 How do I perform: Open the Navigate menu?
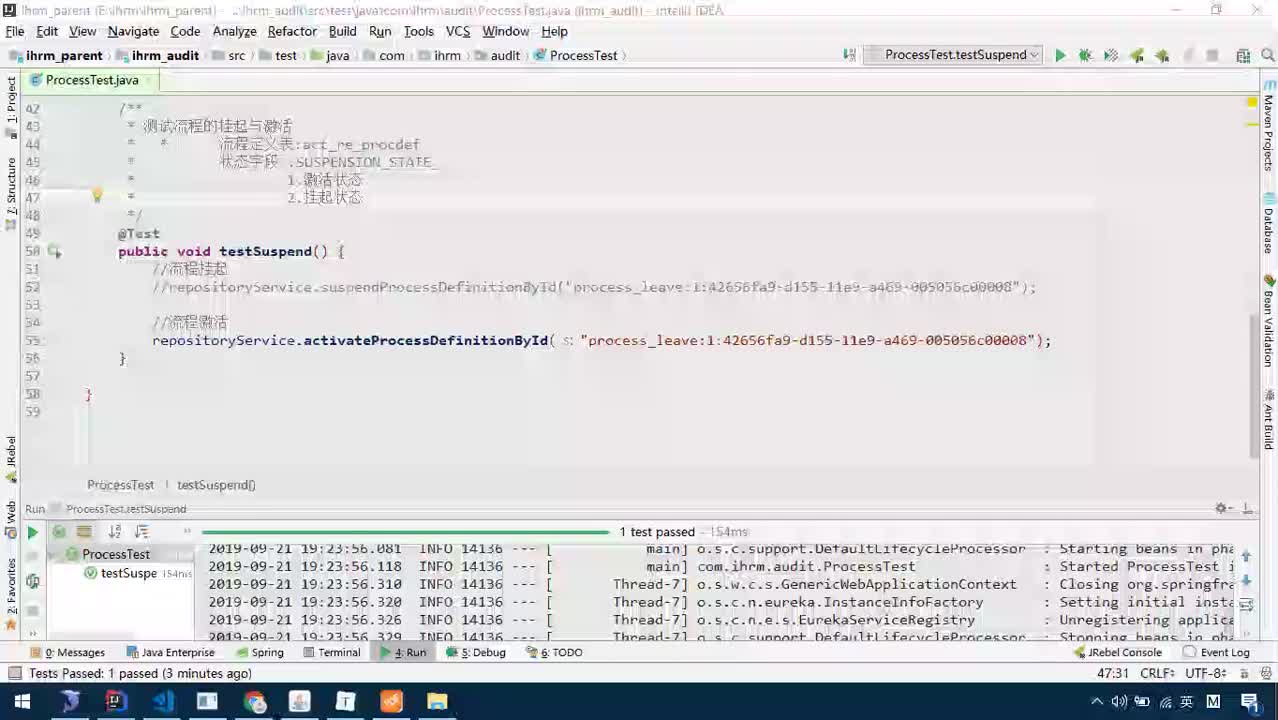pyautogui.click(x=133, y=31)
